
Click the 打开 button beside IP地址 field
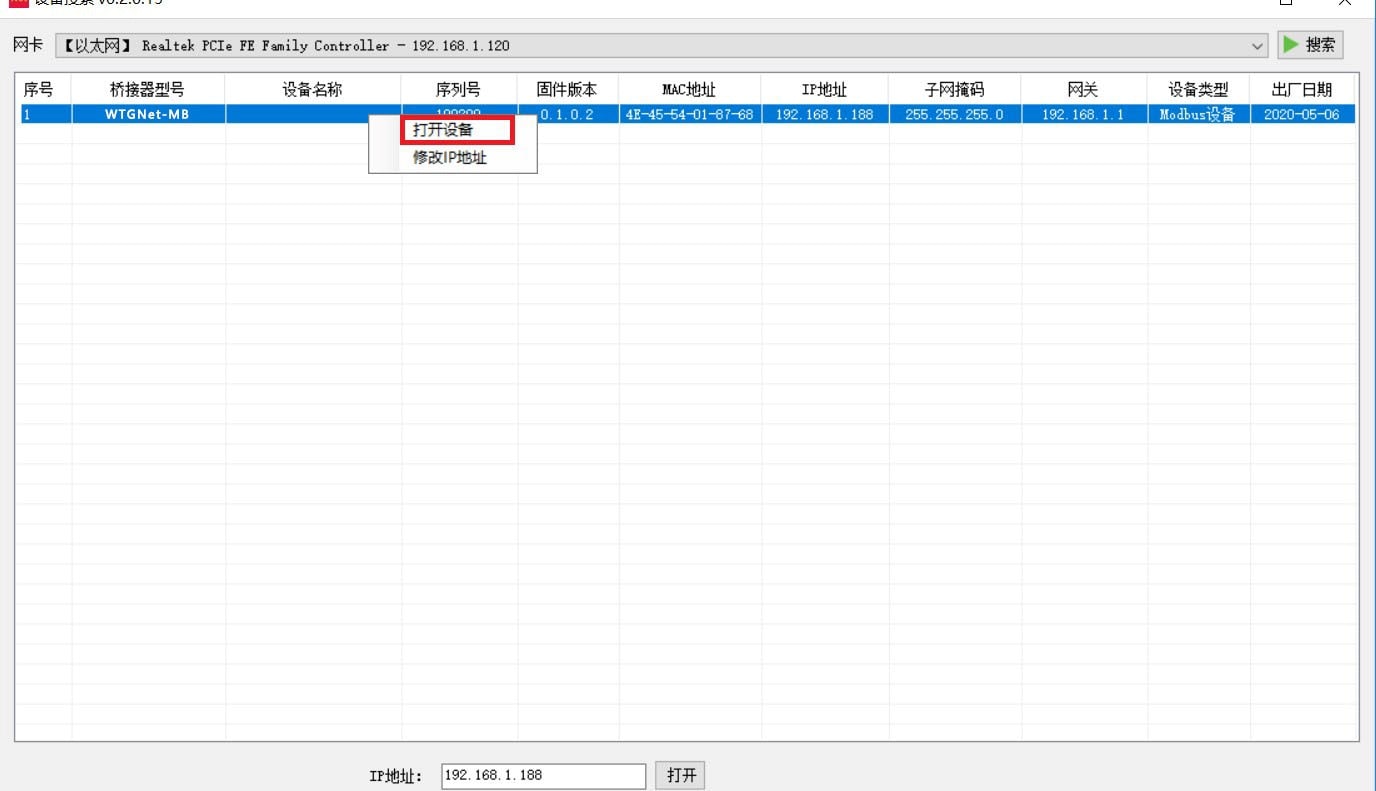(681, 775)
